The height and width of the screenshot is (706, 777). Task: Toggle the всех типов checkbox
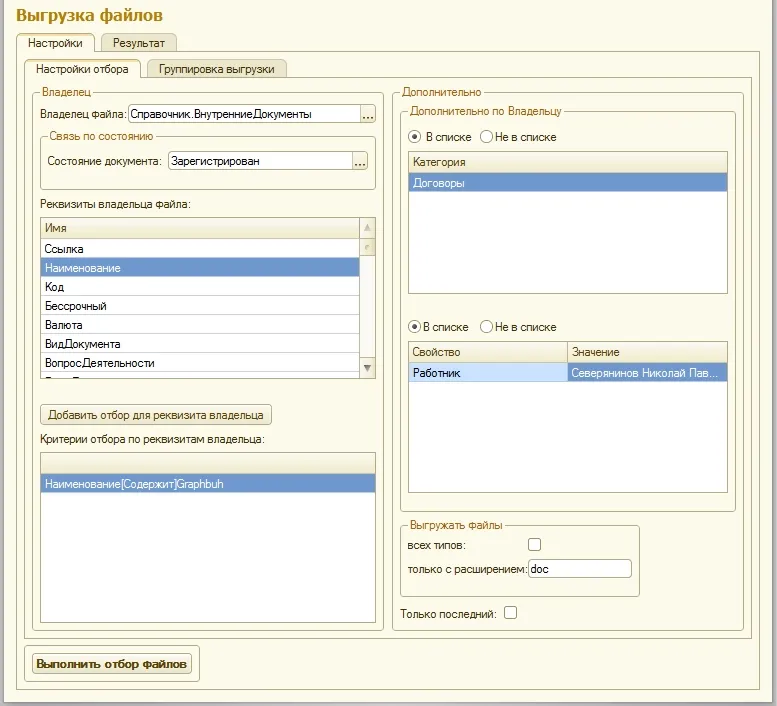click(534, 544)
